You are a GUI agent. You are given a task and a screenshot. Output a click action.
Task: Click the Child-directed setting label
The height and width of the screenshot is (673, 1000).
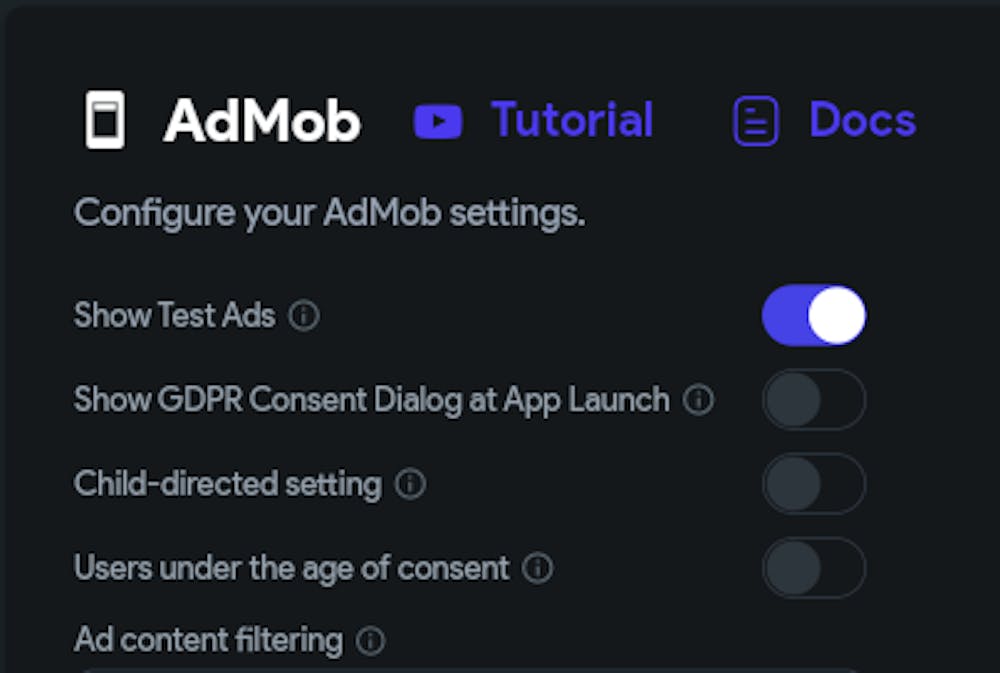(x=227, y=484)
